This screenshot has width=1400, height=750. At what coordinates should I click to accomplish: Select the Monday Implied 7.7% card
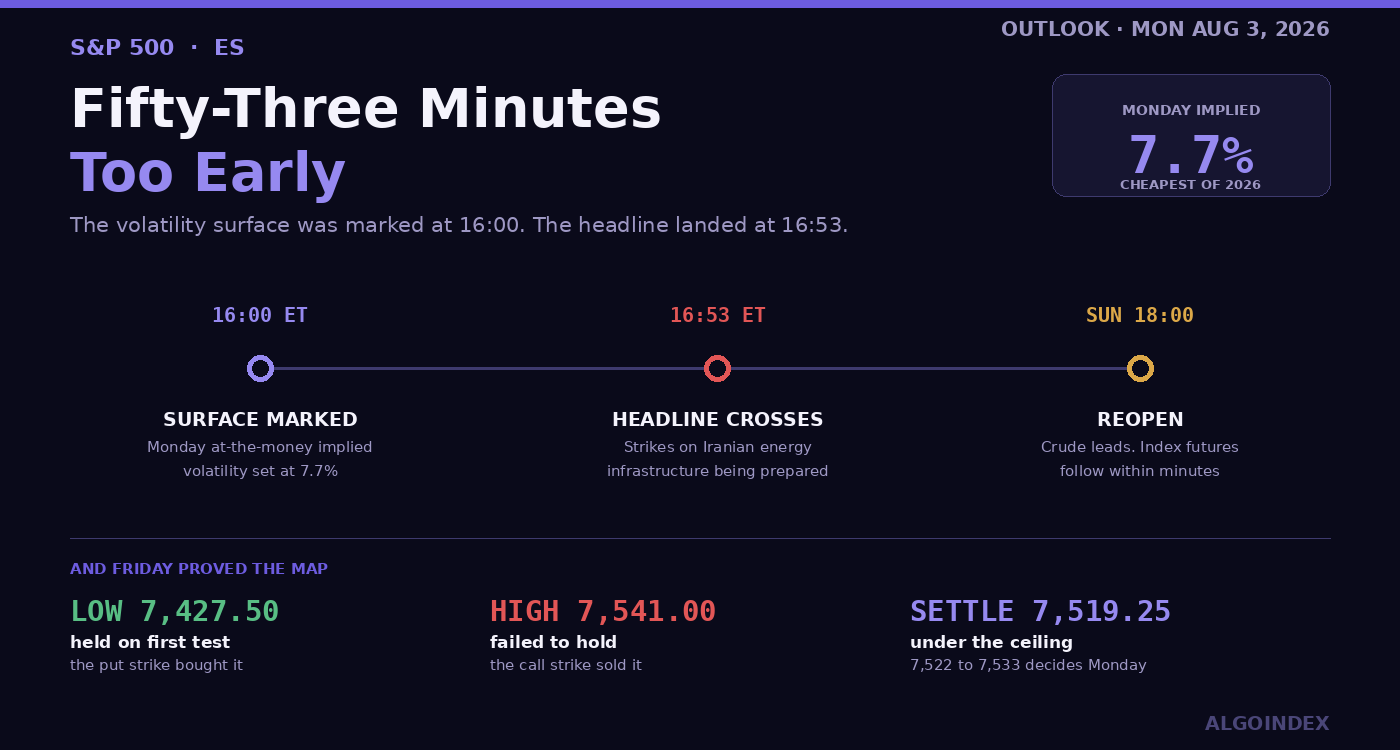1191,135
